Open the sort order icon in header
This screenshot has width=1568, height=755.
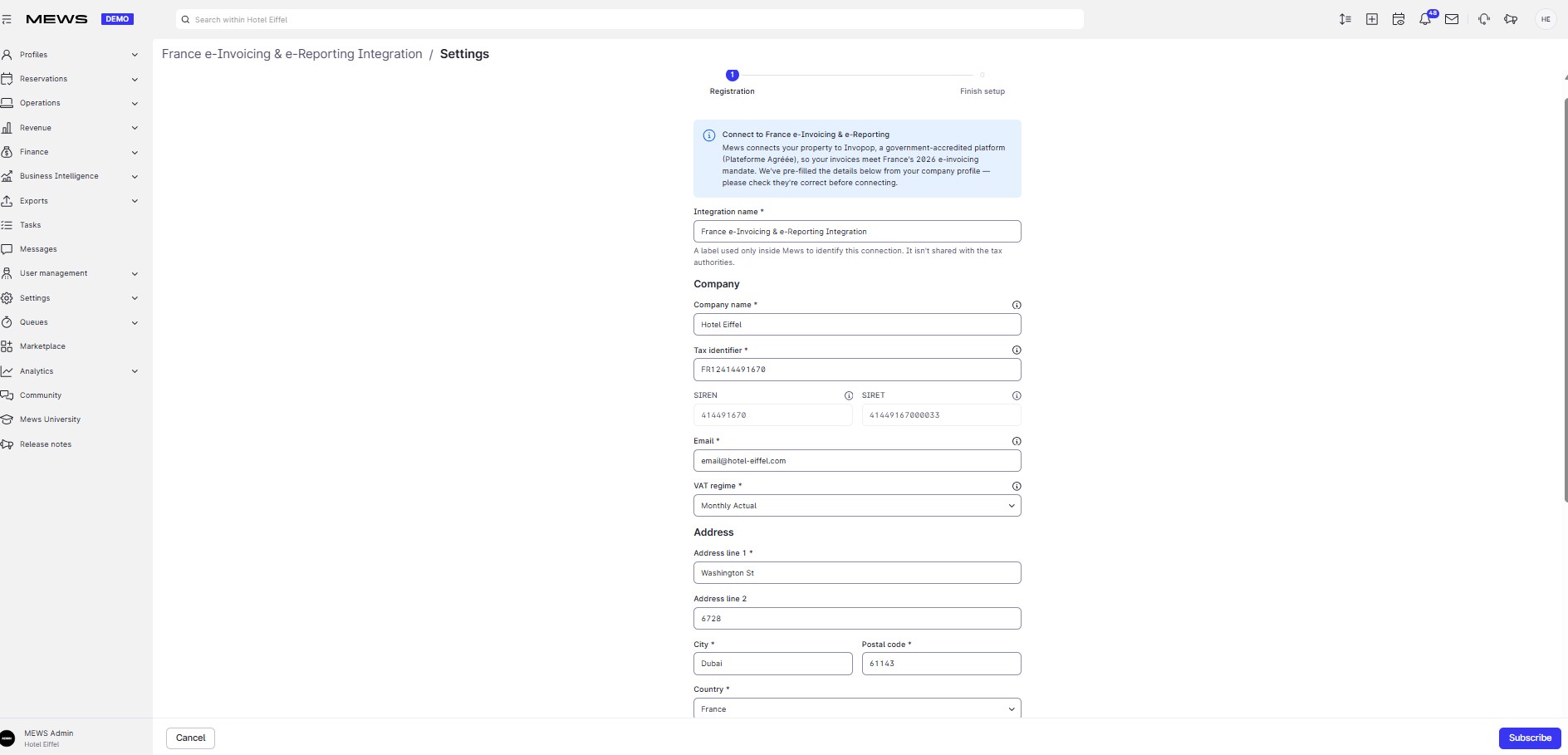pos(1345,19)
